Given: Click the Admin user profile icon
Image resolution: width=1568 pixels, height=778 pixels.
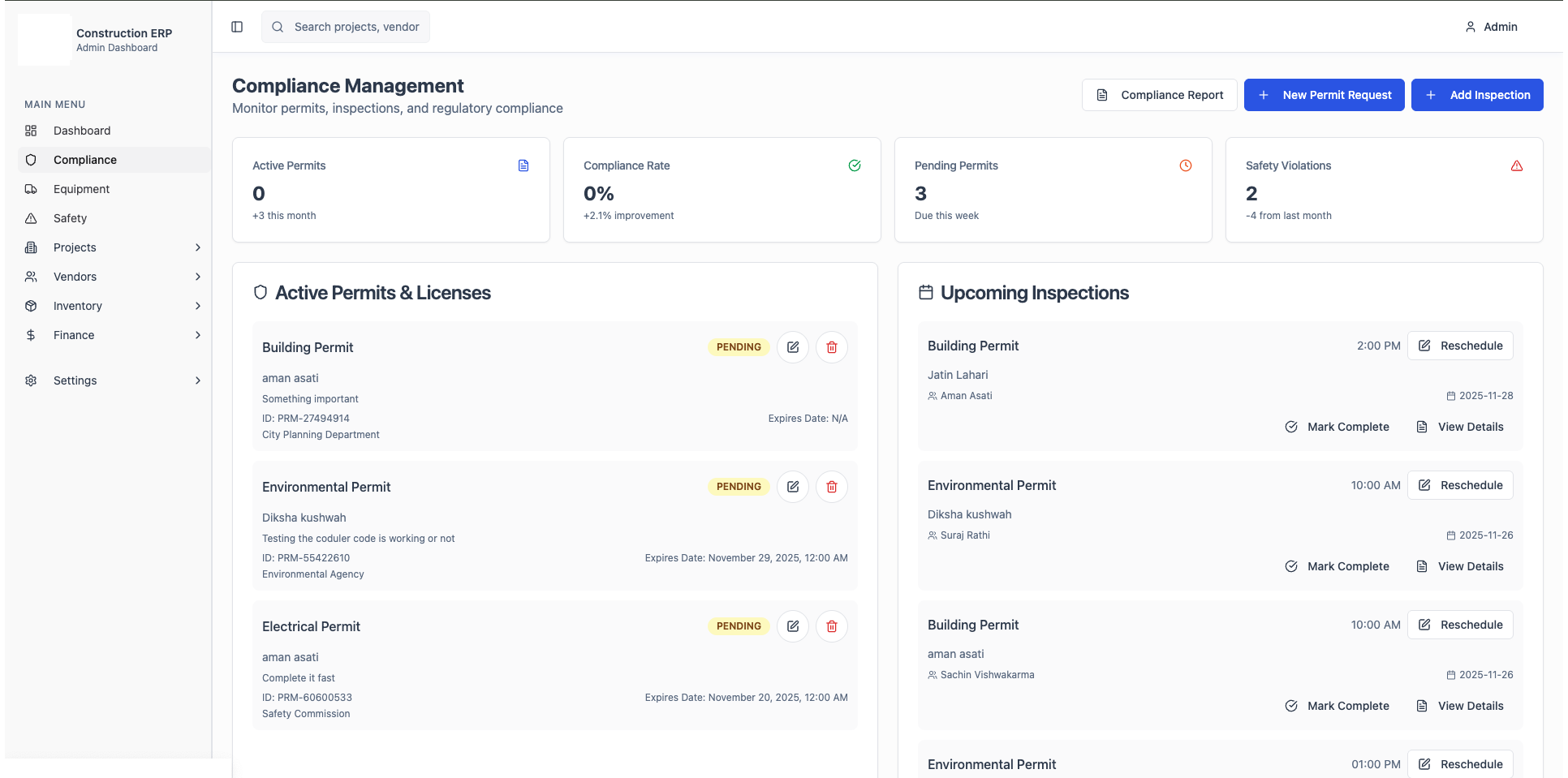Looking at the screenshot, I should (x=1470, y=27).
